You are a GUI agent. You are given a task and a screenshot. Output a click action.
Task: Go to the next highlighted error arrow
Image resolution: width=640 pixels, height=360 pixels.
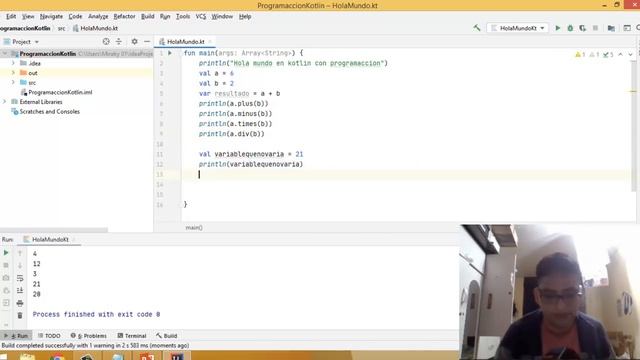click(630, 54)
